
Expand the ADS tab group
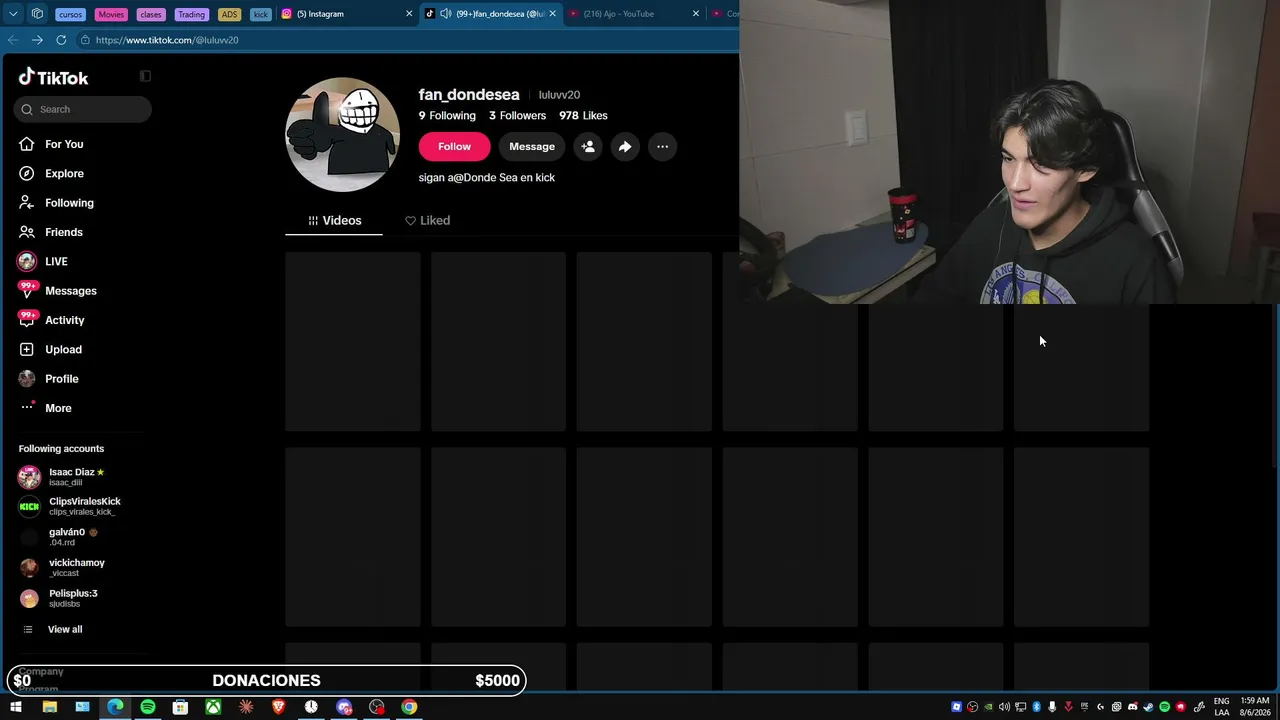click(x=229, y=14)
